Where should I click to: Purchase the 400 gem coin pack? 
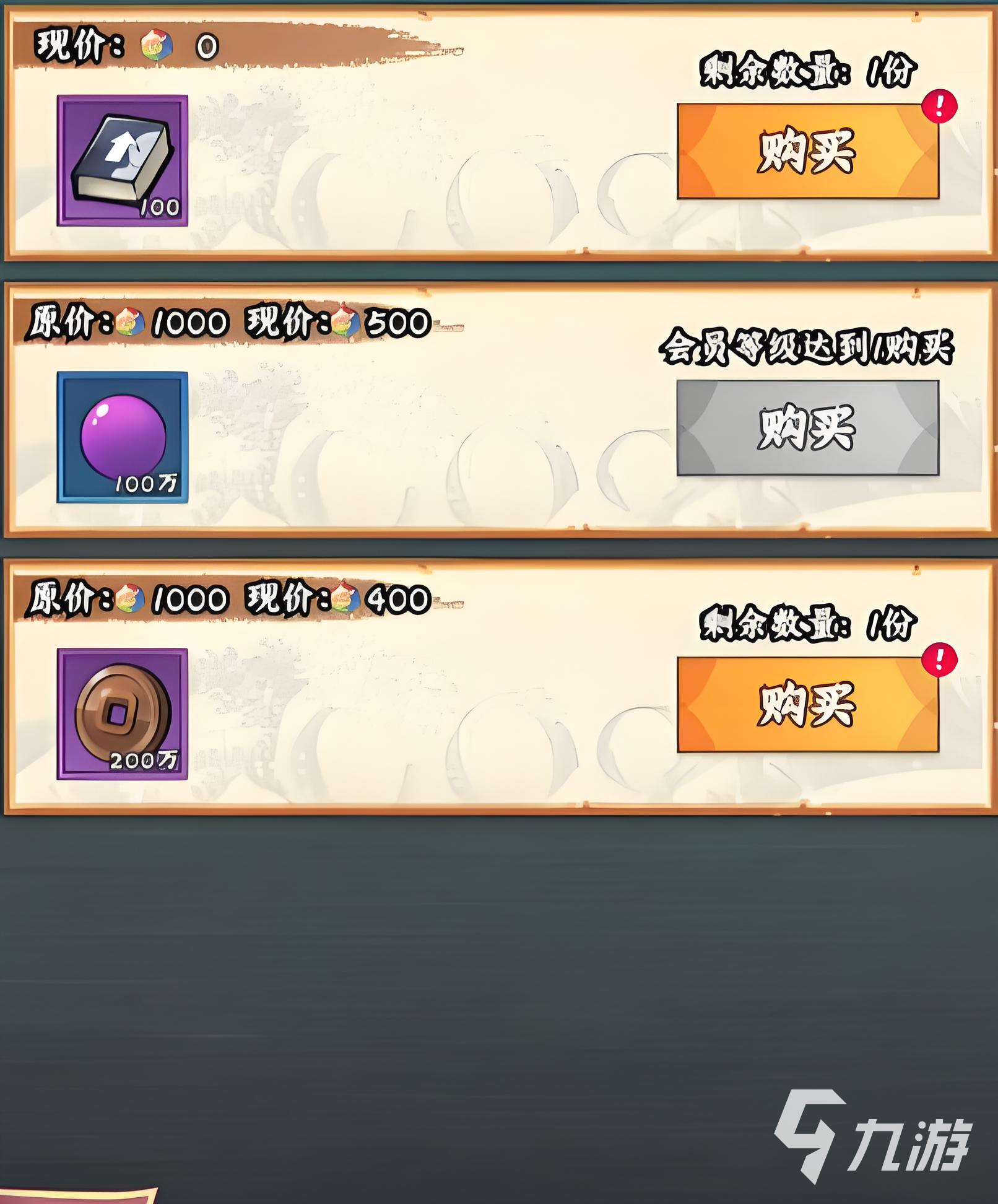(808, 705)
